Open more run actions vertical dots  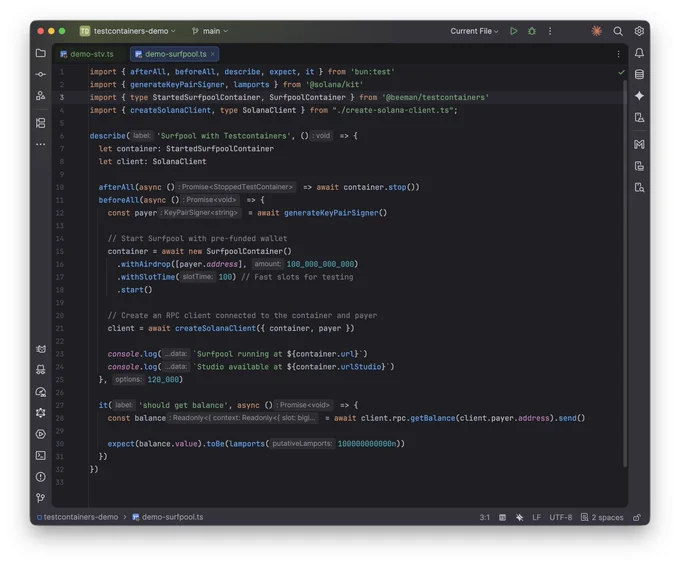pos(550,31)
